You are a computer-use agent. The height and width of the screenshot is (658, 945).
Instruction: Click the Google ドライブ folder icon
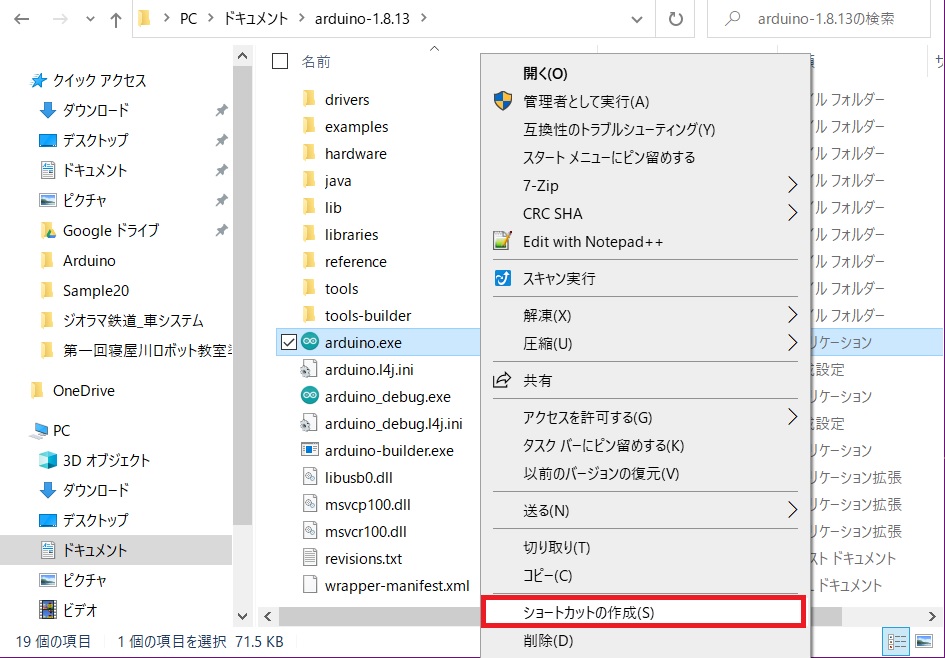[x=48, y=230]
